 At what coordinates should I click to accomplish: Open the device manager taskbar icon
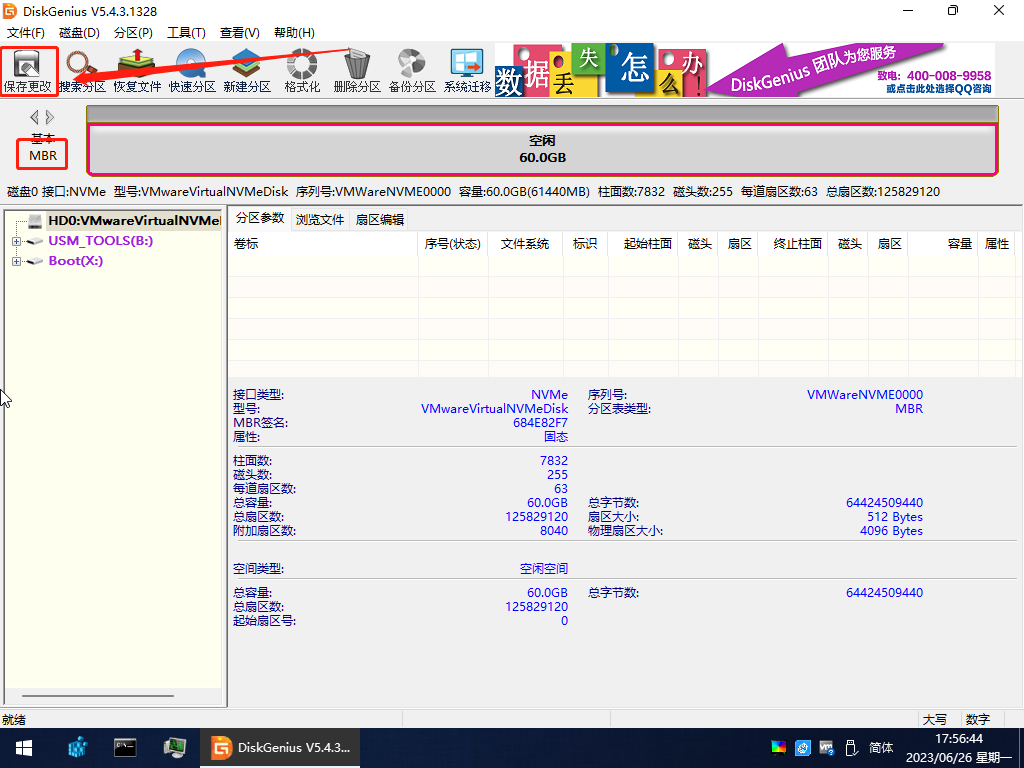click(x=174, y=748)
